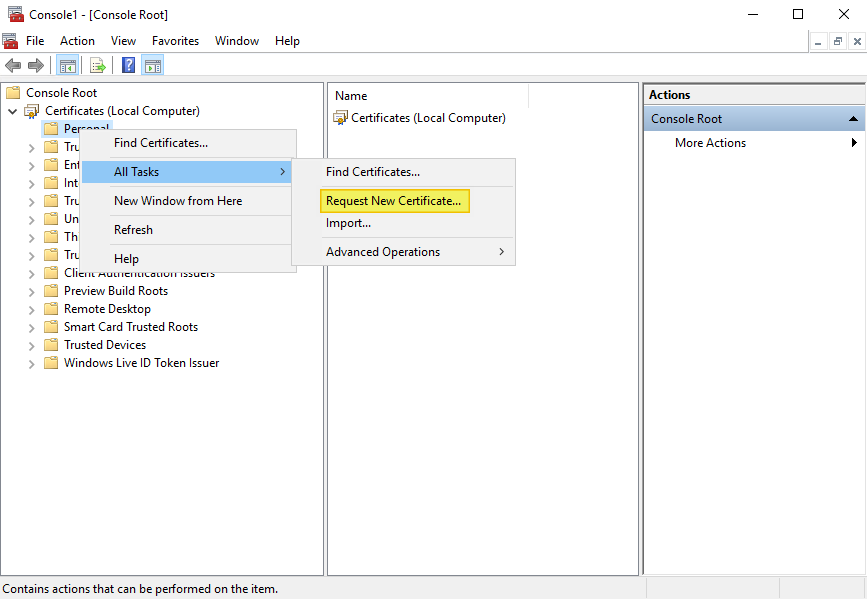Open Help via the blue question mark icon
This screenshot has width=867, height=599.
(128, 66)
